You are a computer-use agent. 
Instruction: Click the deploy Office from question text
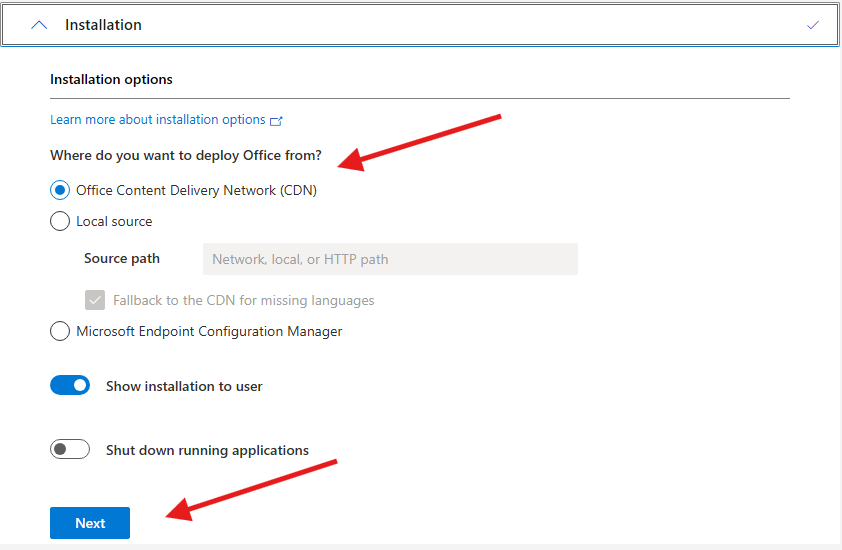pos(186,155)
